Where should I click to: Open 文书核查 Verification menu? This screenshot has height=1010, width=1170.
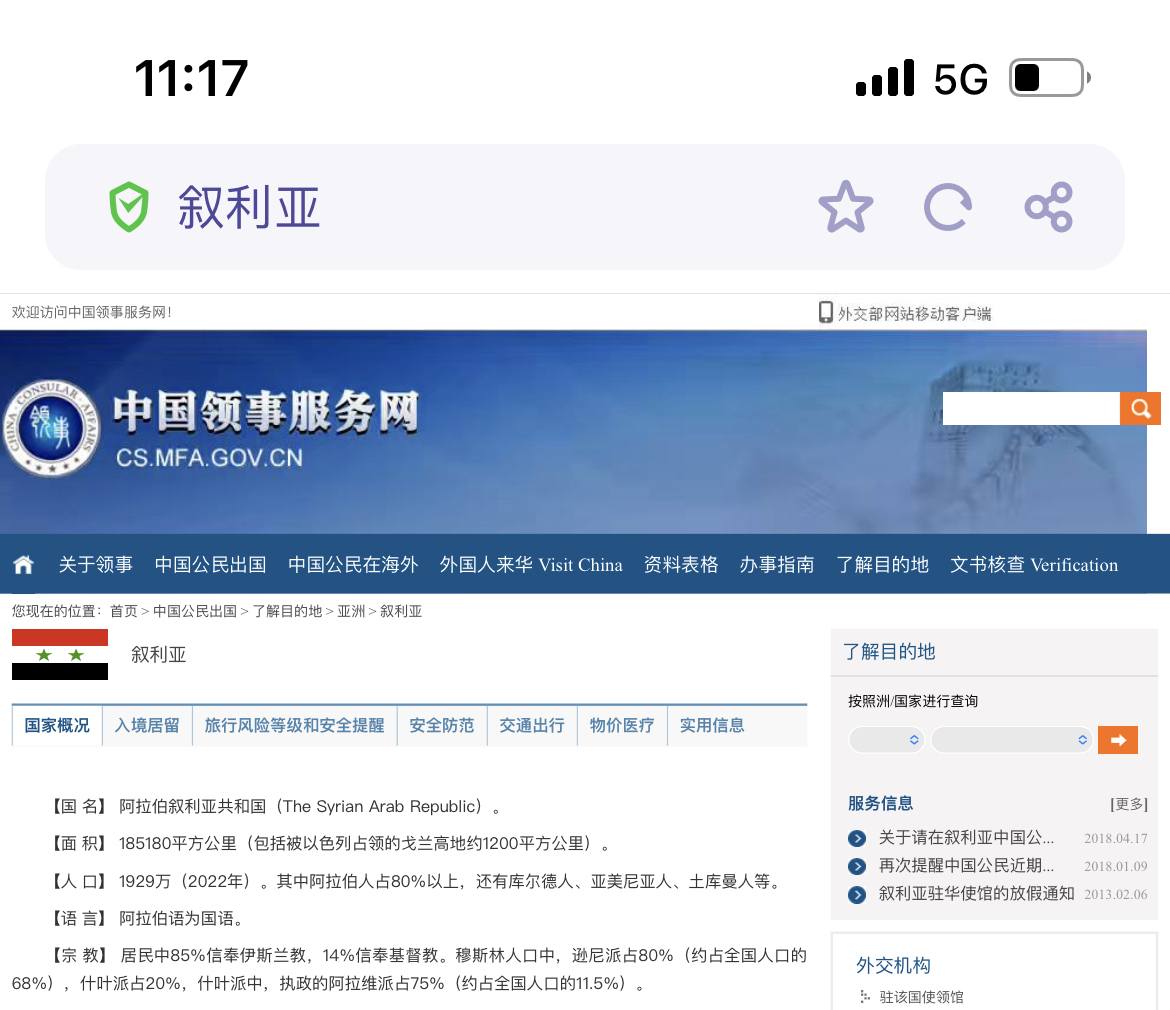coord(1034,565)
